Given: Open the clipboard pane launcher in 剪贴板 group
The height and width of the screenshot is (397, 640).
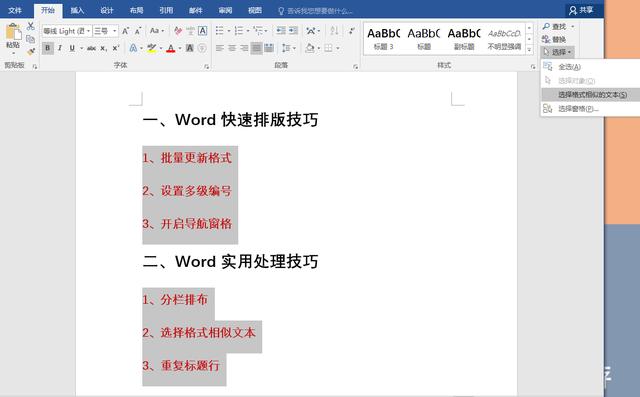Looking at the screenshot, I should [35, 67].
